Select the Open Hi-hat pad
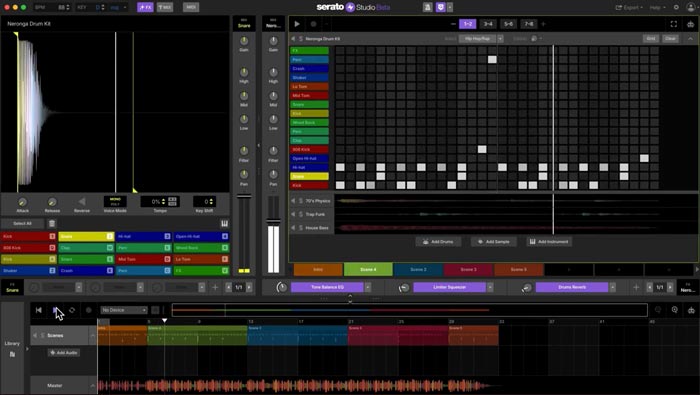Viewport: 700px width, 395px height. pos(201,236)
